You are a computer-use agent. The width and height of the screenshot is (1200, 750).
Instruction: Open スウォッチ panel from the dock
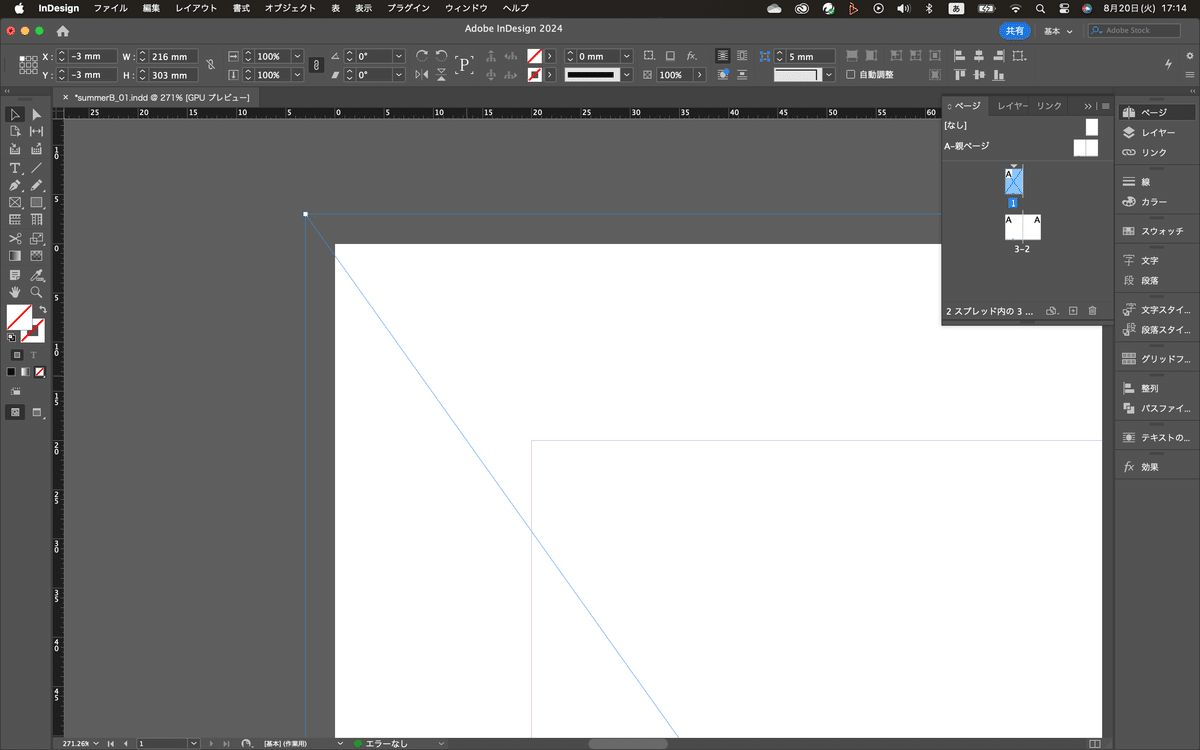[1156, 231]
